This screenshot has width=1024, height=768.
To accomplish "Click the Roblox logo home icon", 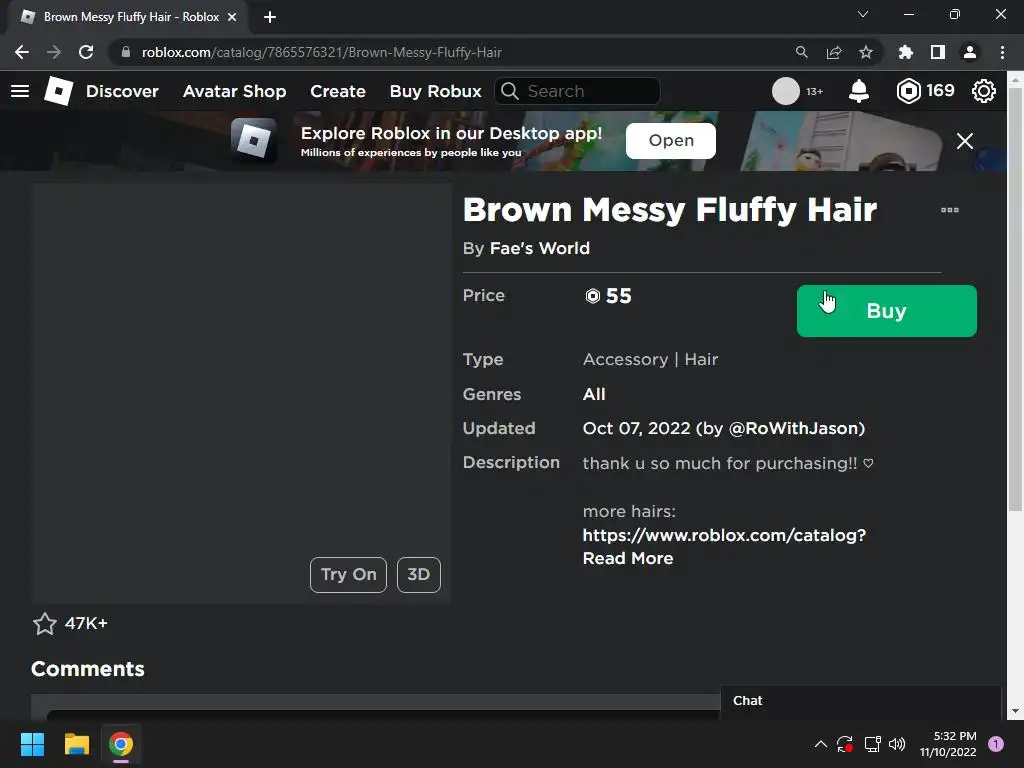I will (x=58, y=91).
